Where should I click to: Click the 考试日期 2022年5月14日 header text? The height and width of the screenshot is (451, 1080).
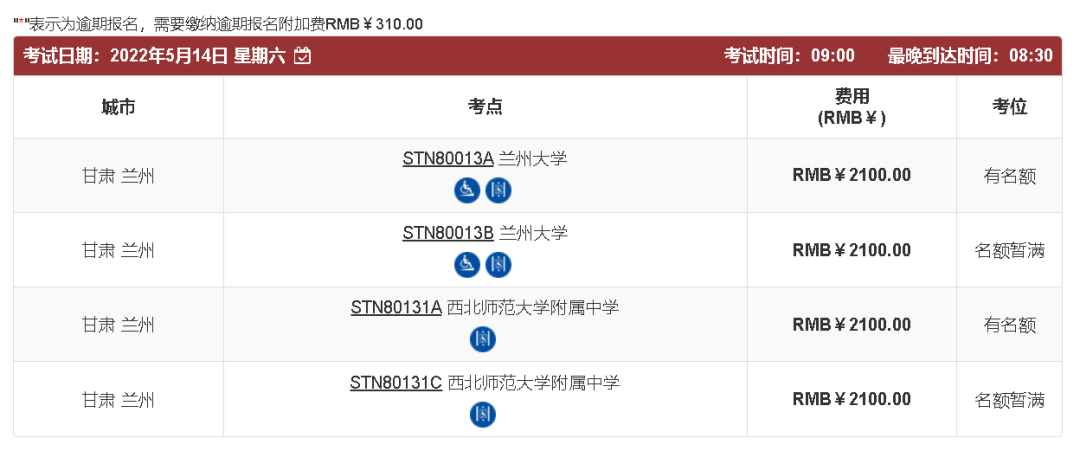[155, 56]
